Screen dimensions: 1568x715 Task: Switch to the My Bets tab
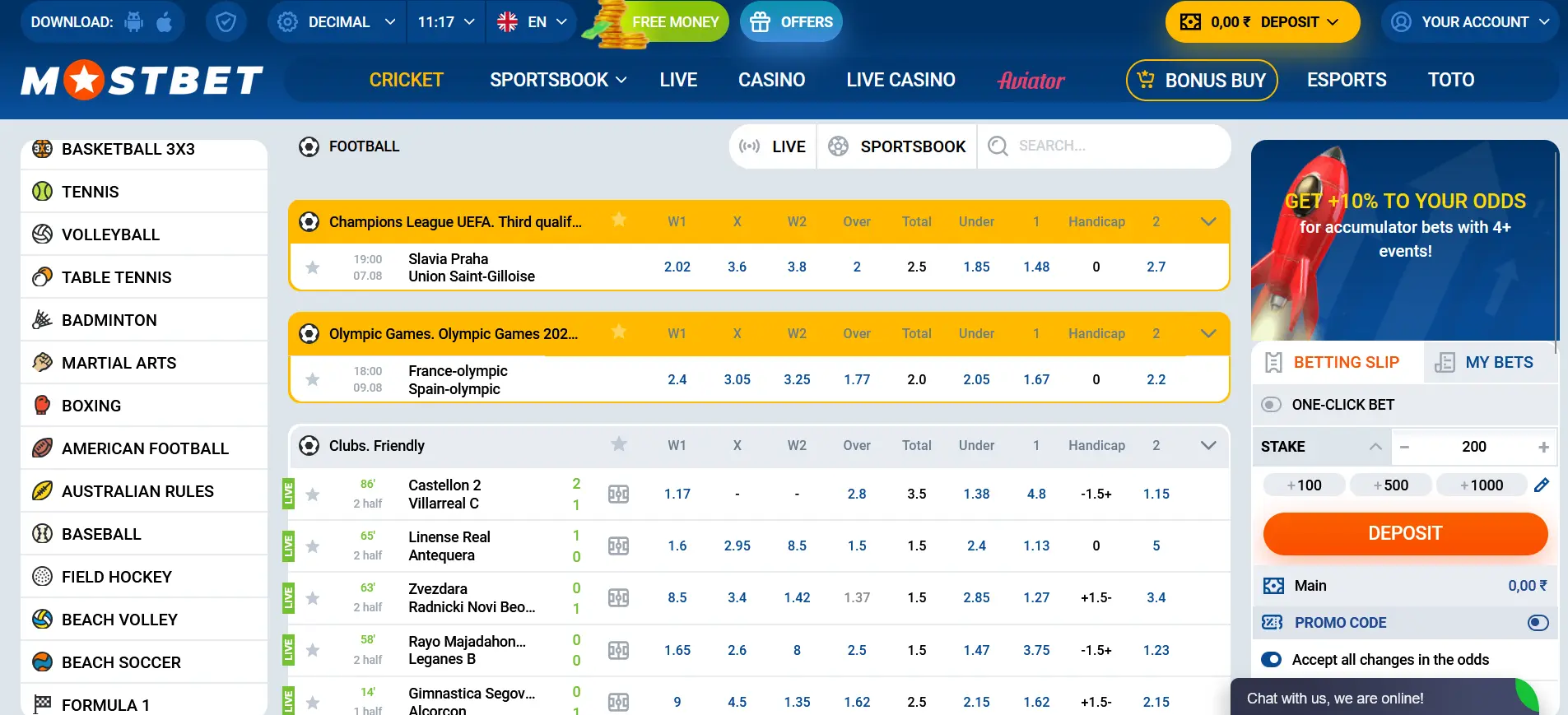(x=1491, y=362)
